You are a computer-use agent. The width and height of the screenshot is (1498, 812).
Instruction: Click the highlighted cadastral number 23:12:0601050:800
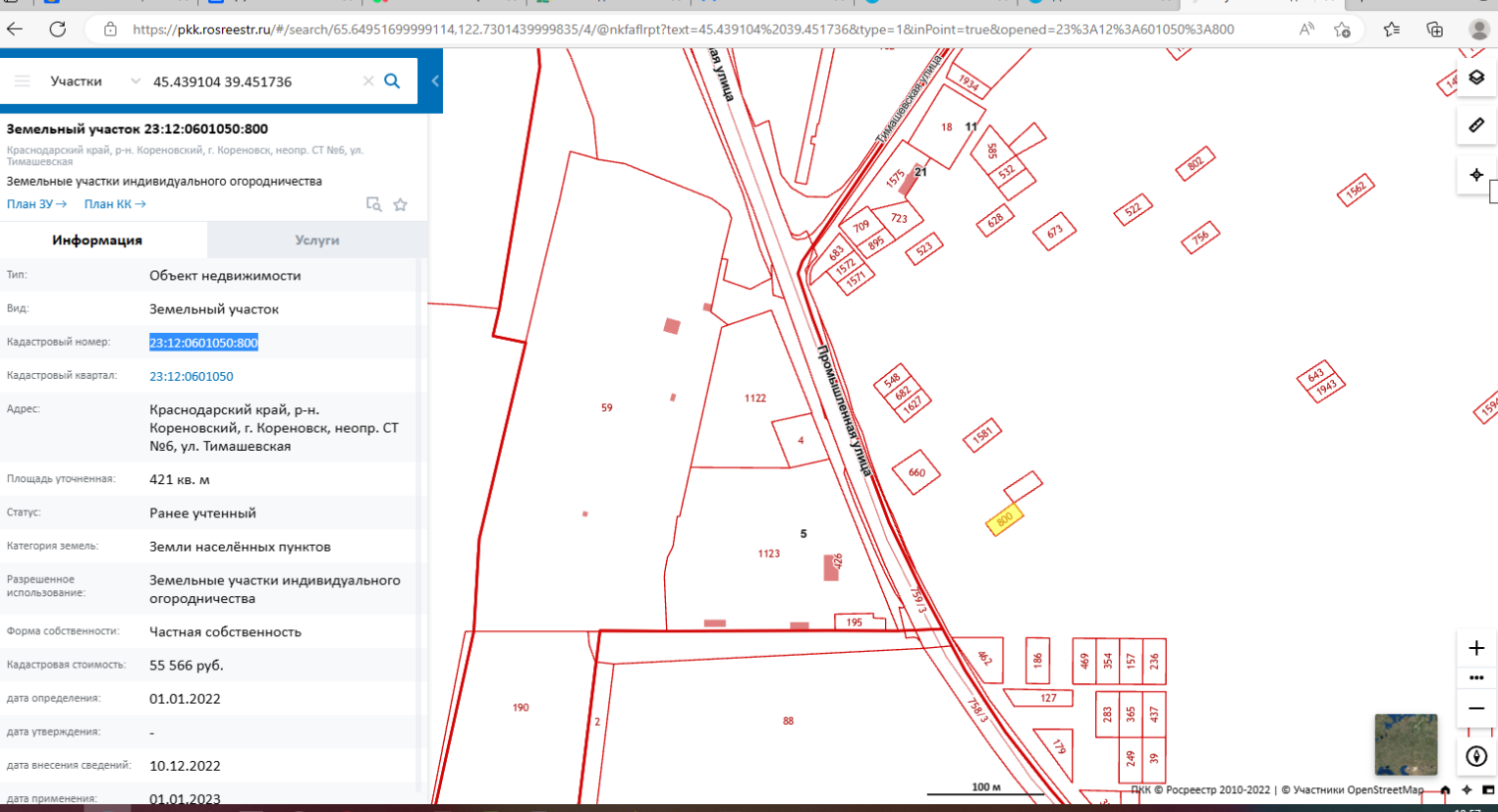pos(203,343)
